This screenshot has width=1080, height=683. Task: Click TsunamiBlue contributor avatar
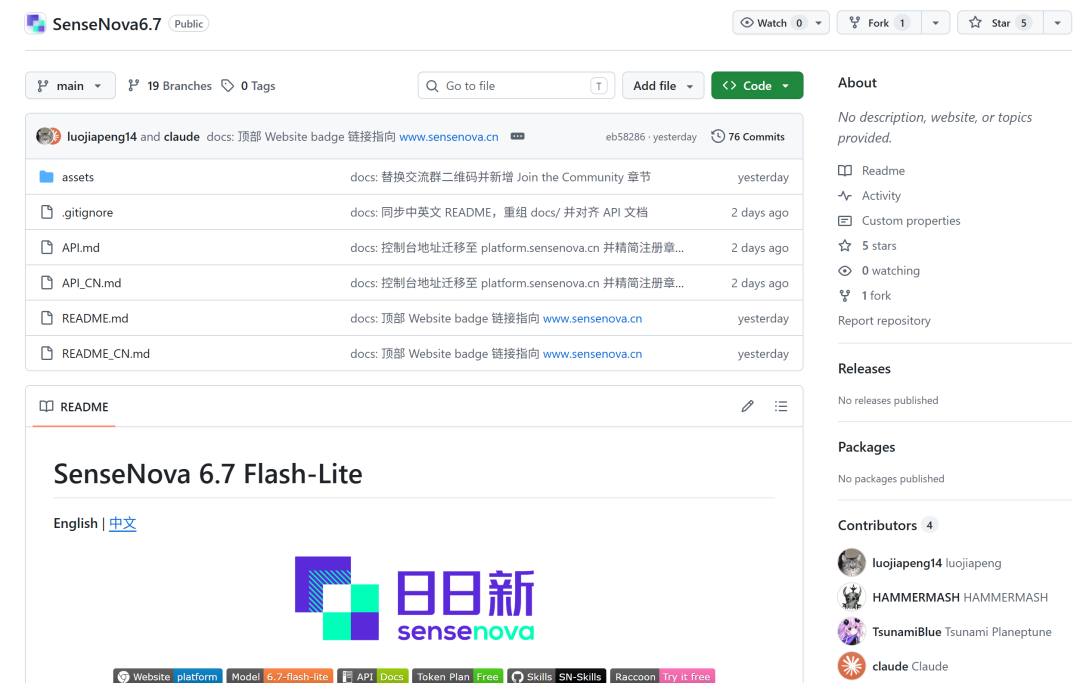point(851,631)
